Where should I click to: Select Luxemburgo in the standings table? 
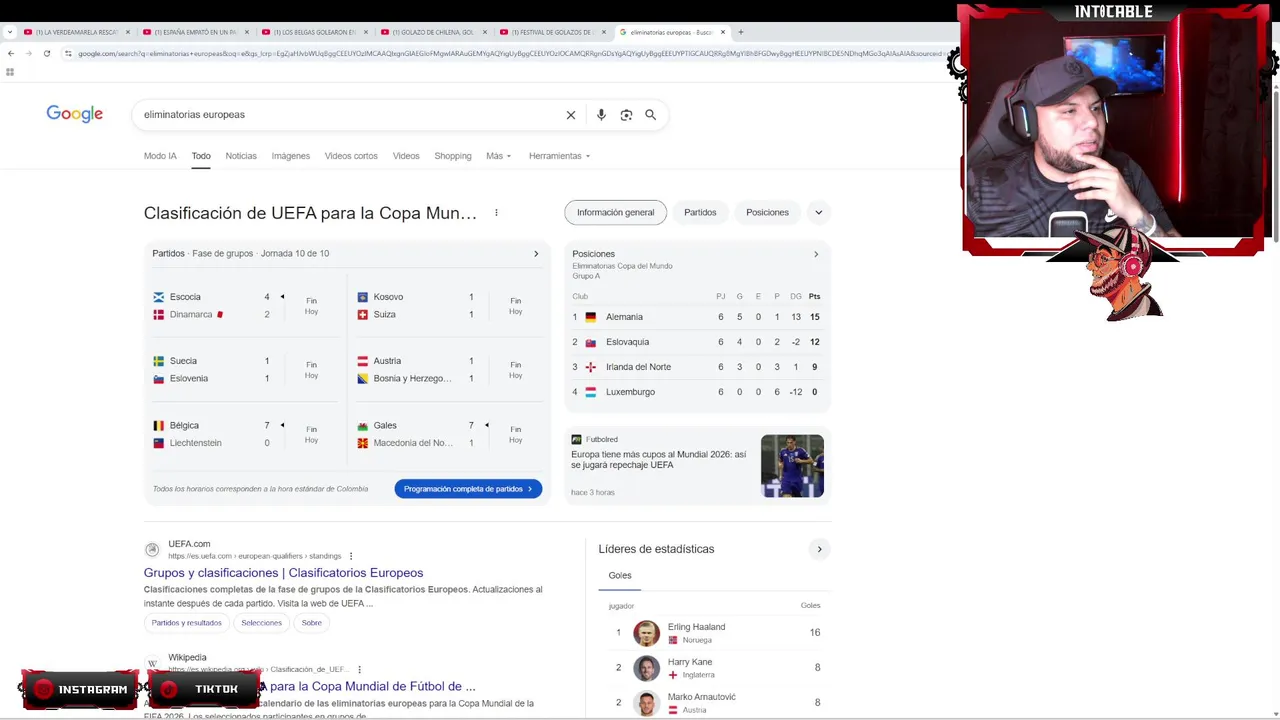697,392
